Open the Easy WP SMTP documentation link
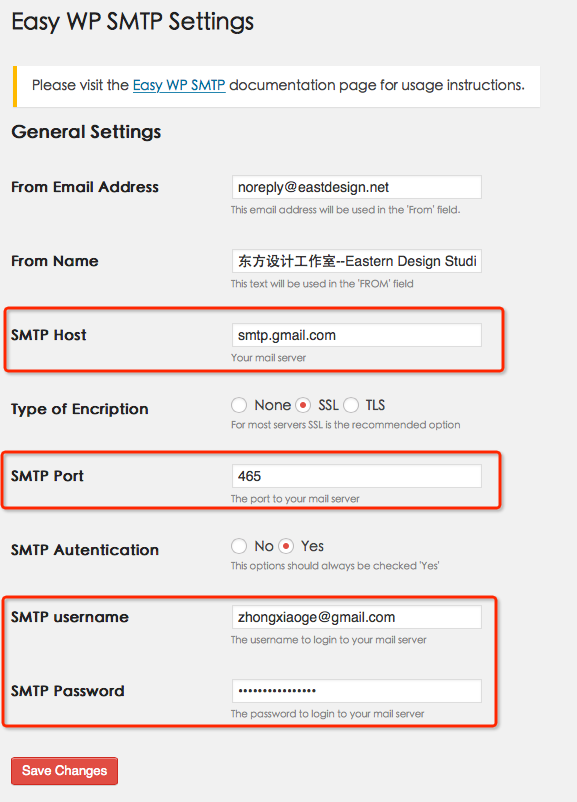The image size is (577, 802). 179,85
